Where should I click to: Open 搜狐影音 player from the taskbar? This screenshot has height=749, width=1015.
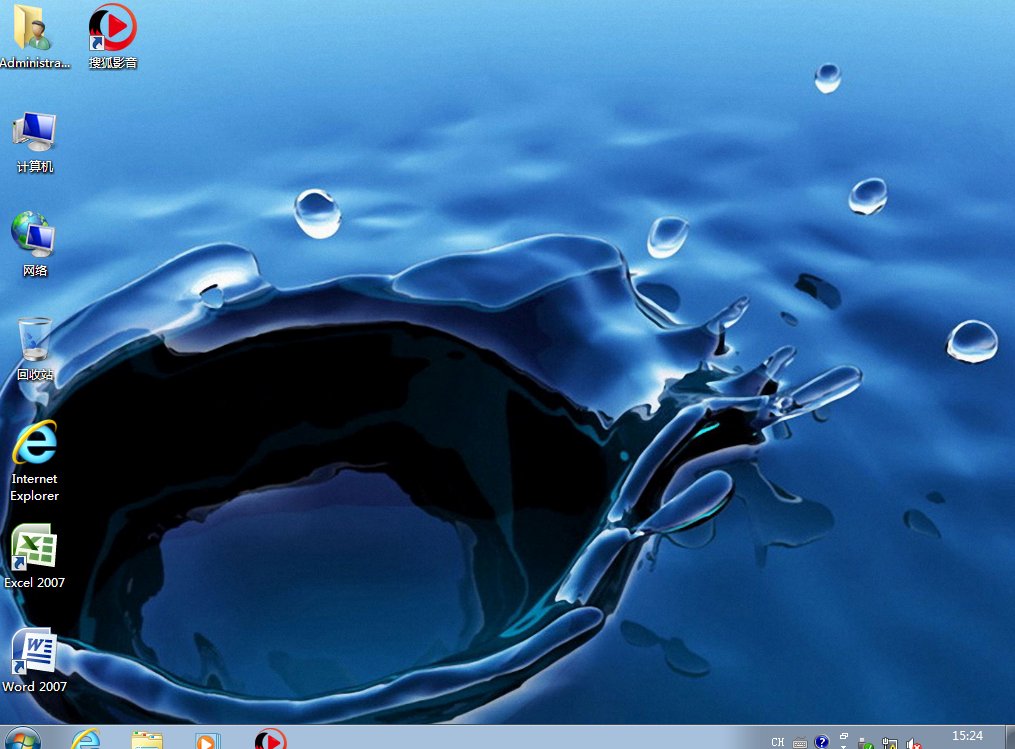271,739
